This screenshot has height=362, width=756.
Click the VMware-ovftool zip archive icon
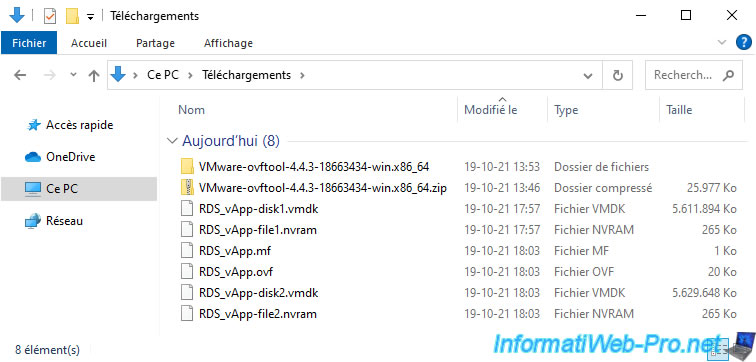pos(187,188)
